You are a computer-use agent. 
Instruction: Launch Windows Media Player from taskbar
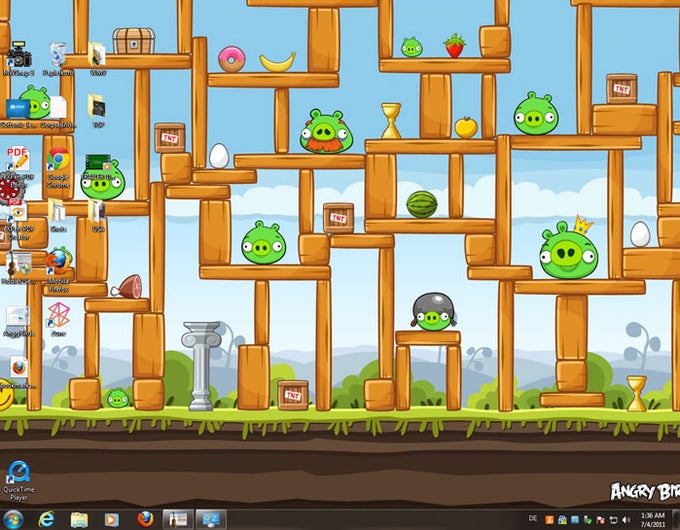pos(111,520)
